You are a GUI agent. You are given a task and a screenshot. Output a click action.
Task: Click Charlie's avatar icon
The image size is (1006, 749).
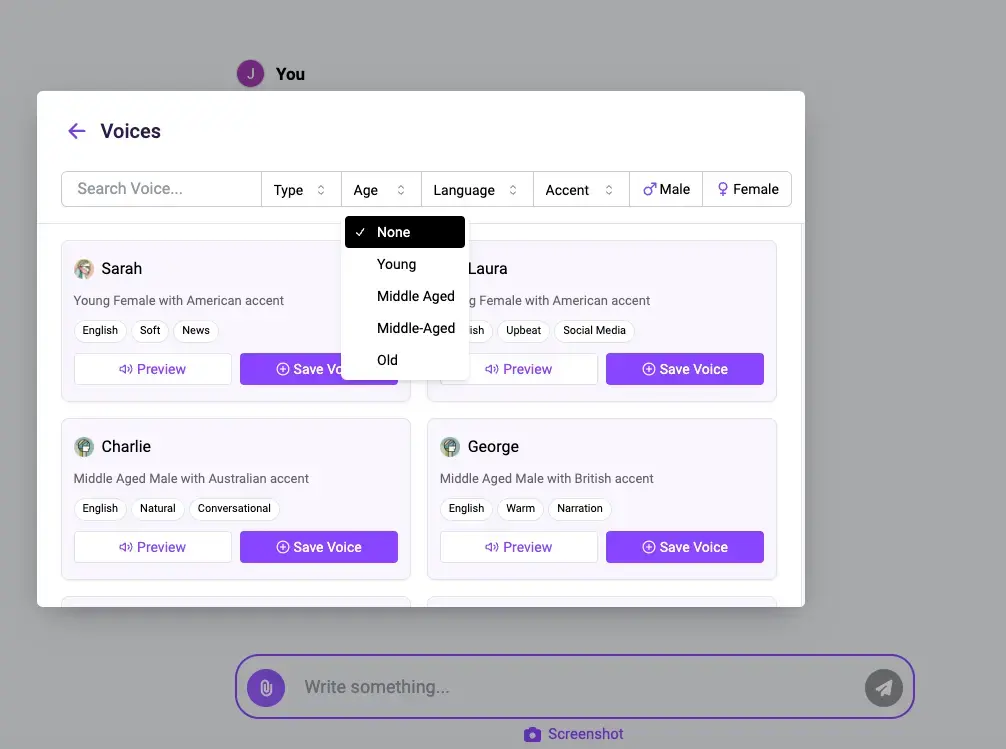(x=84, y=447)
